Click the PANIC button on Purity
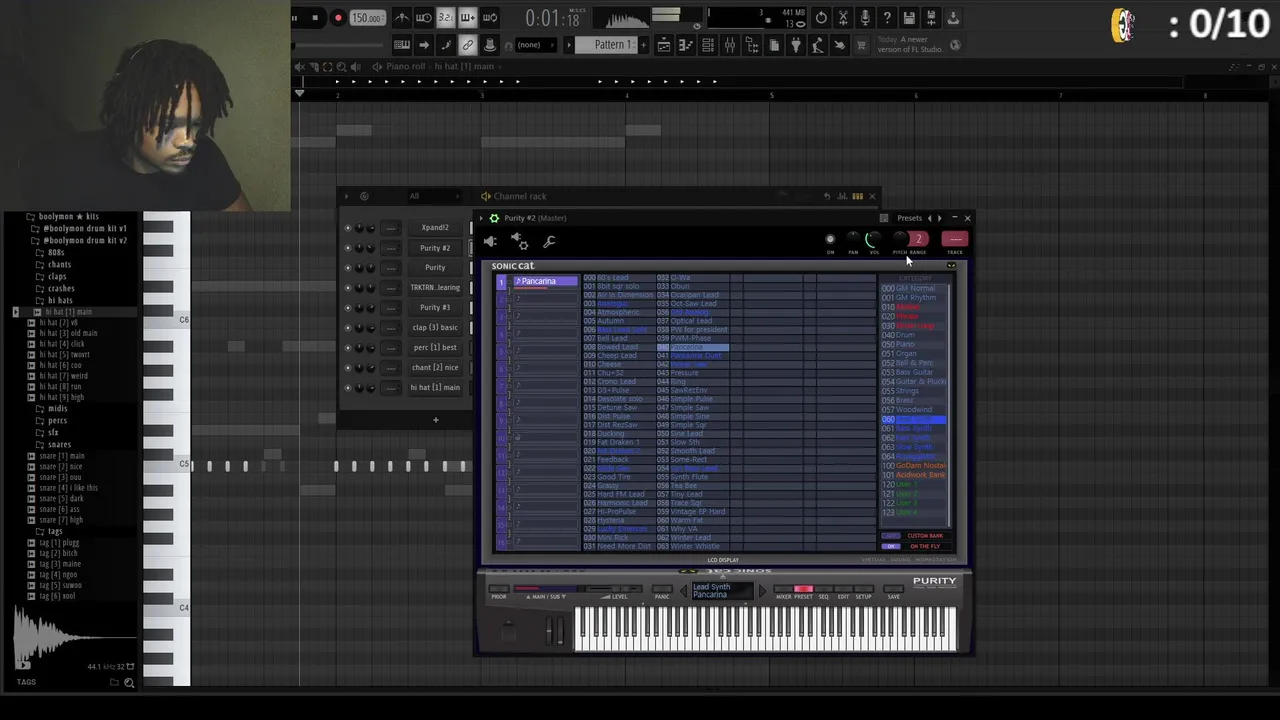 (x=662, y=590)
